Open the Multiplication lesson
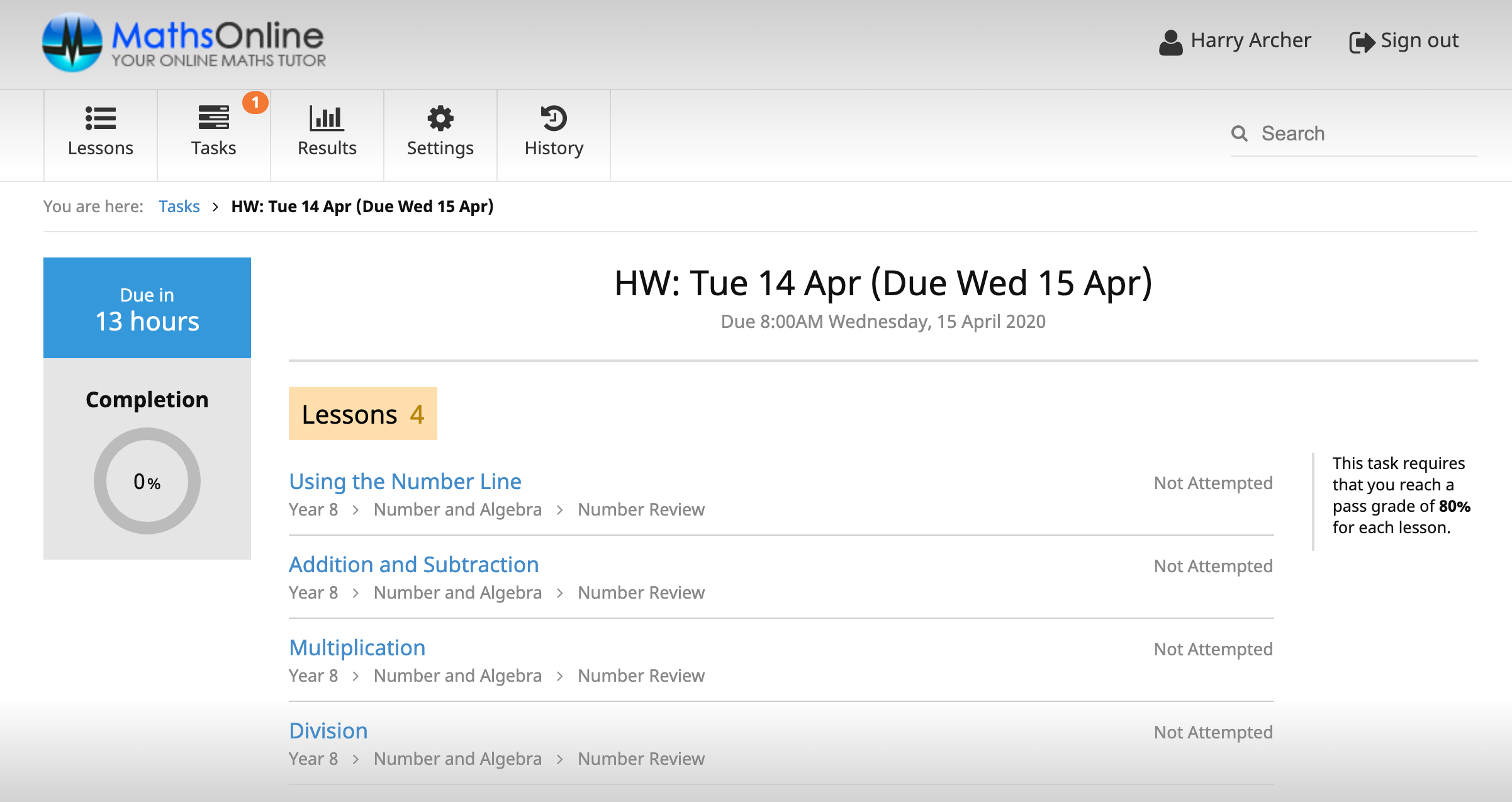The height and width of the screenshot is (802, 1512). [x=357, y=648]
